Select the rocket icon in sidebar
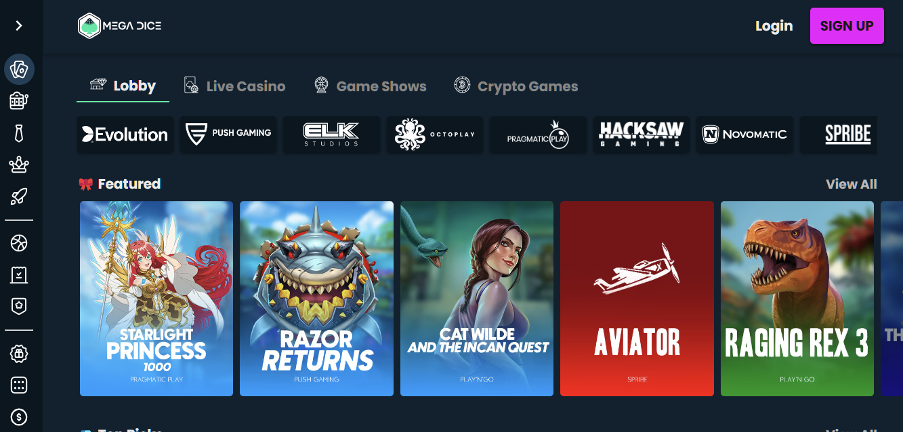 19,197
